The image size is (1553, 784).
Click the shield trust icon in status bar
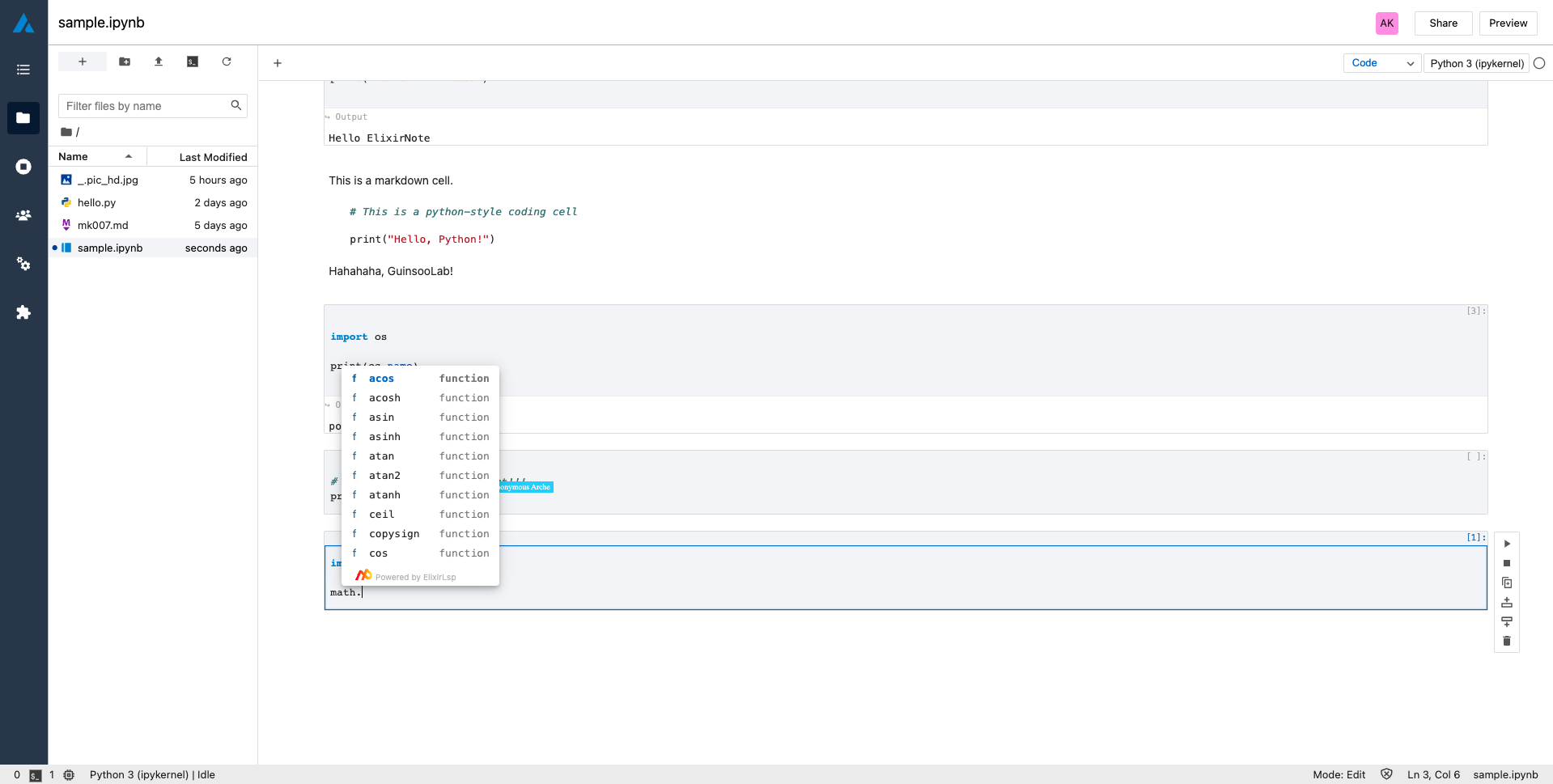click(x=1386, y=774)
